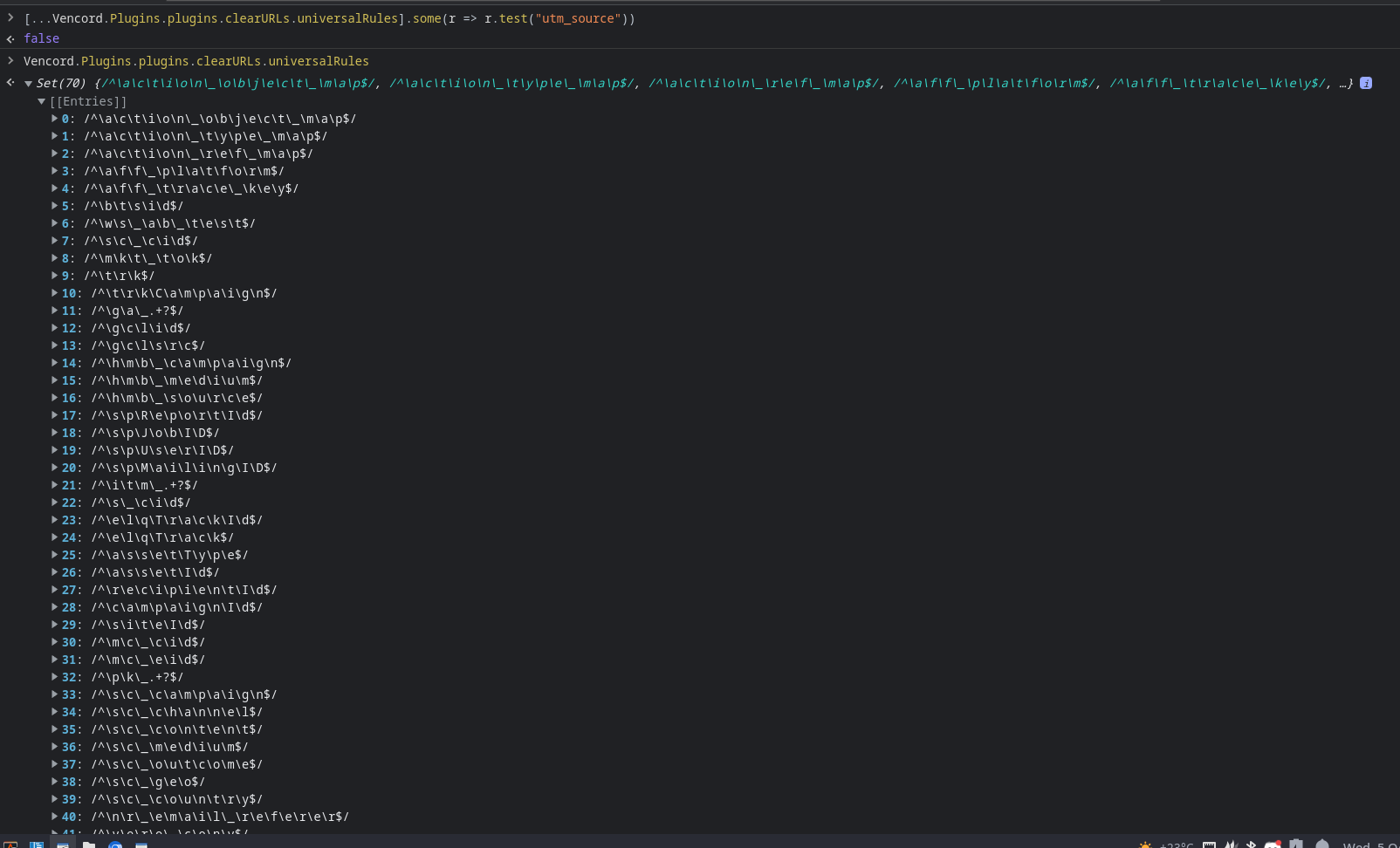Click regex /^\g\a\_.+?$/ on row 11
The width and height of the screenshot is (1400, 848).
pos(138,311)
